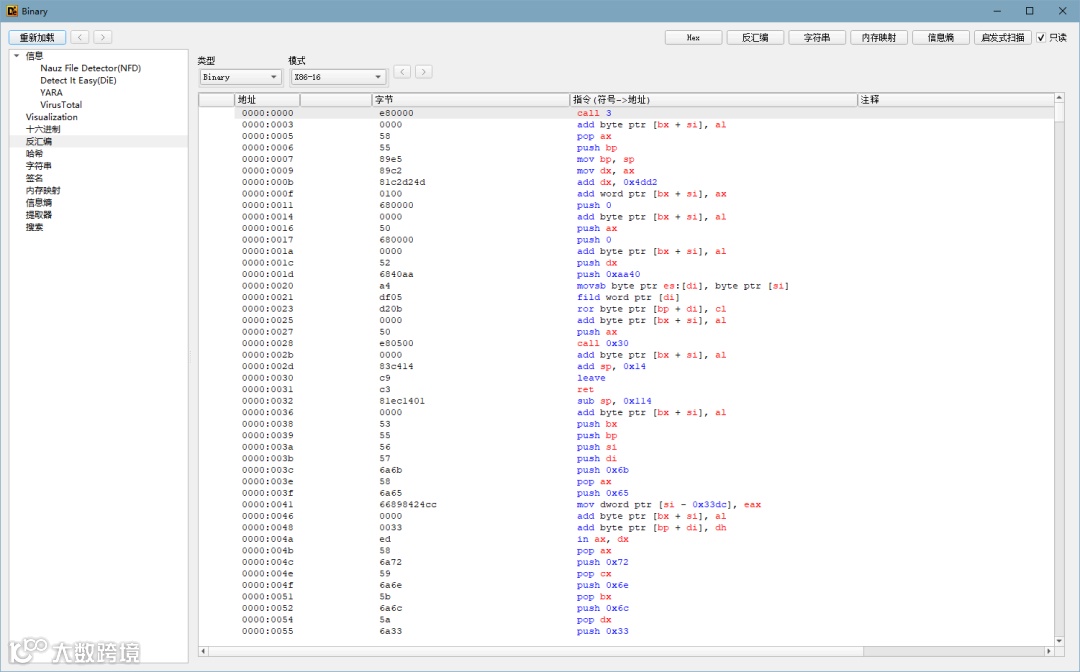Toggle the 只读 read-only checkbox
The height and width of the screenshot is (672, 1080).
click(1041, 37)
